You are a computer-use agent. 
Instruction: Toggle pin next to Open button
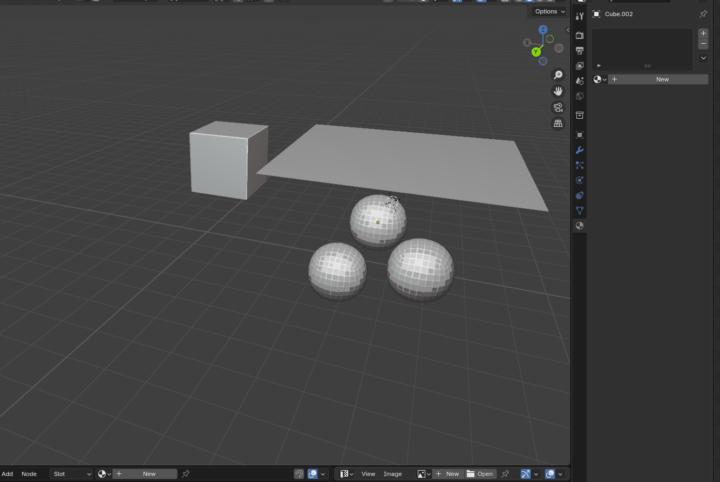point(505,474)
